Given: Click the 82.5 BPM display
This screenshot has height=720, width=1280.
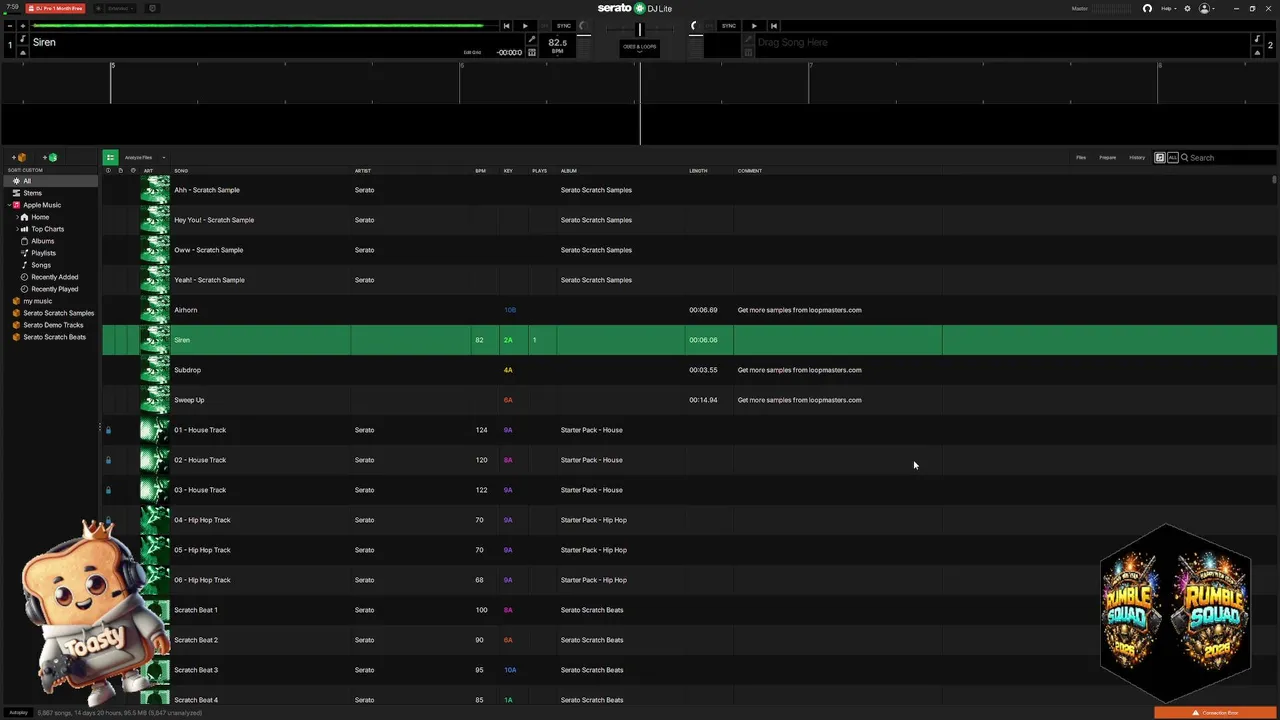Looking at the screenshot, I should click(x=557, y=45).
